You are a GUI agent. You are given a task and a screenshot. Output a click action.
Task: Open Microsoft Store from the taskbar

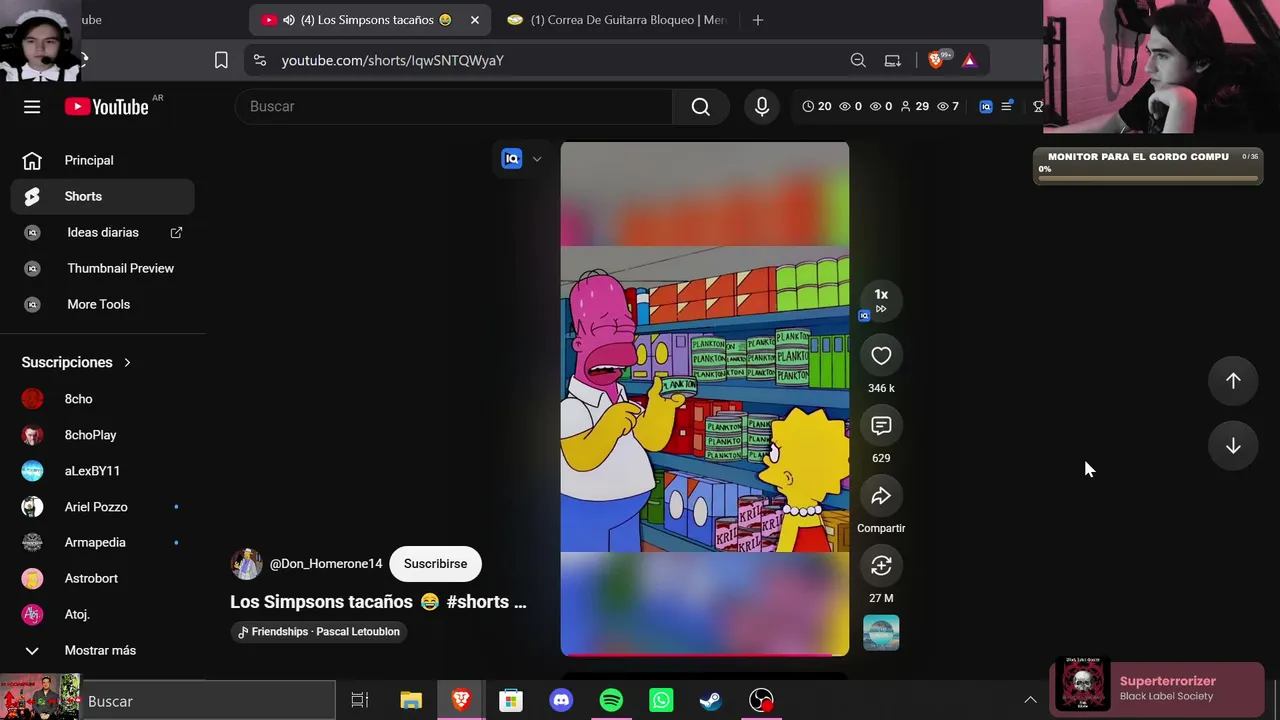[511, 701]
